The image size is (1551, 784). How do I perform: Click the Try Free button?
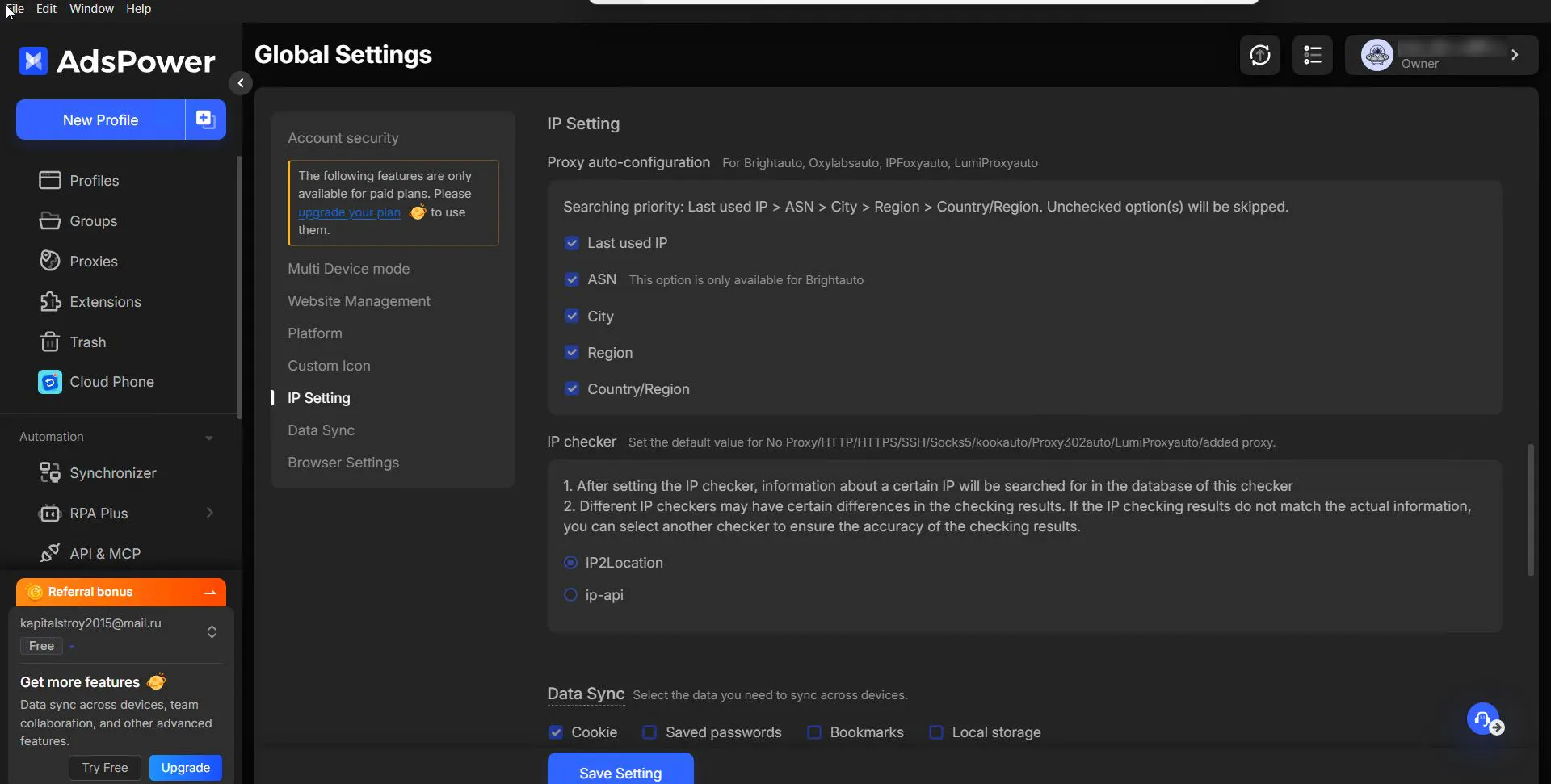[105, 768]
